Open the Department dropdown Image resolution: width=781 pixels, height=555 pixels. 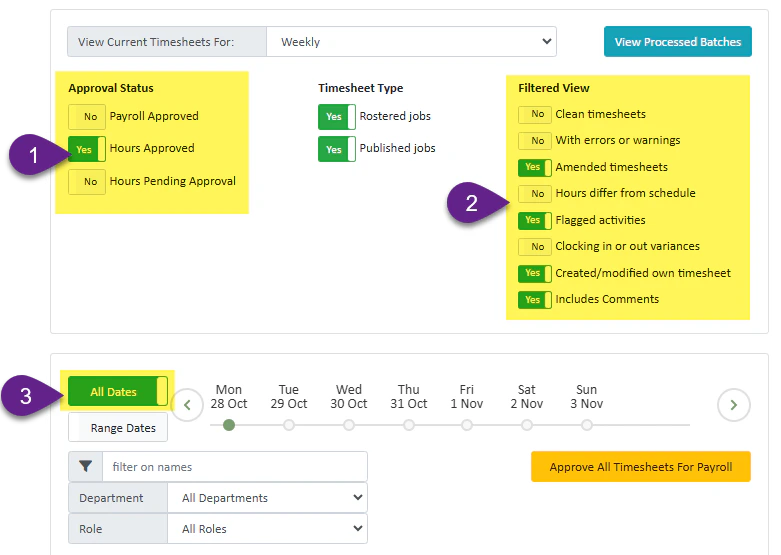tap(267, 498)
